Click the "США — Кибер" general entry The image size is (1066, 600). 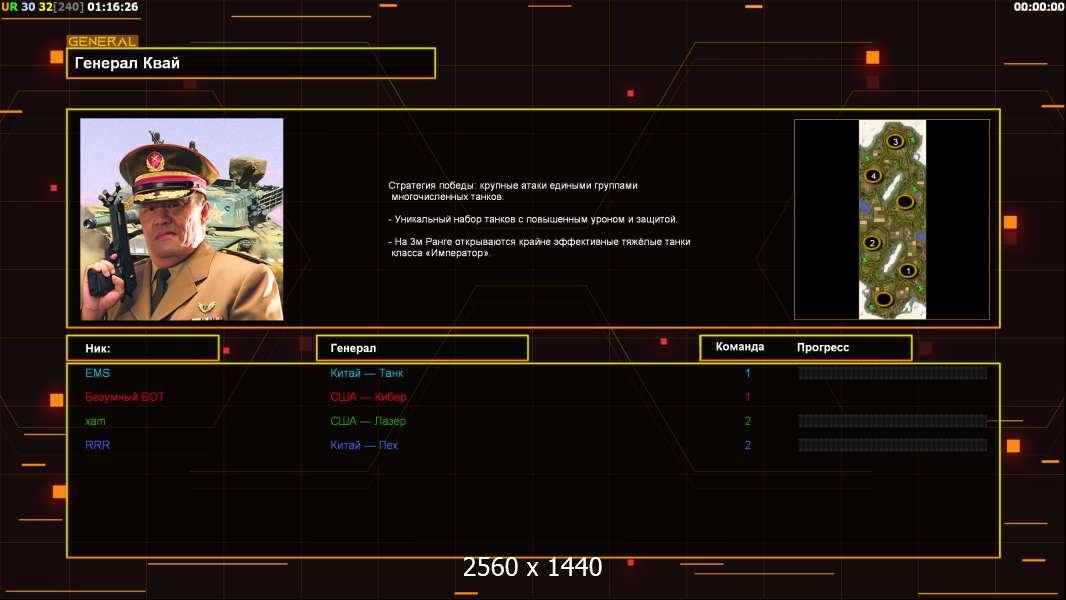click(368, 397)
